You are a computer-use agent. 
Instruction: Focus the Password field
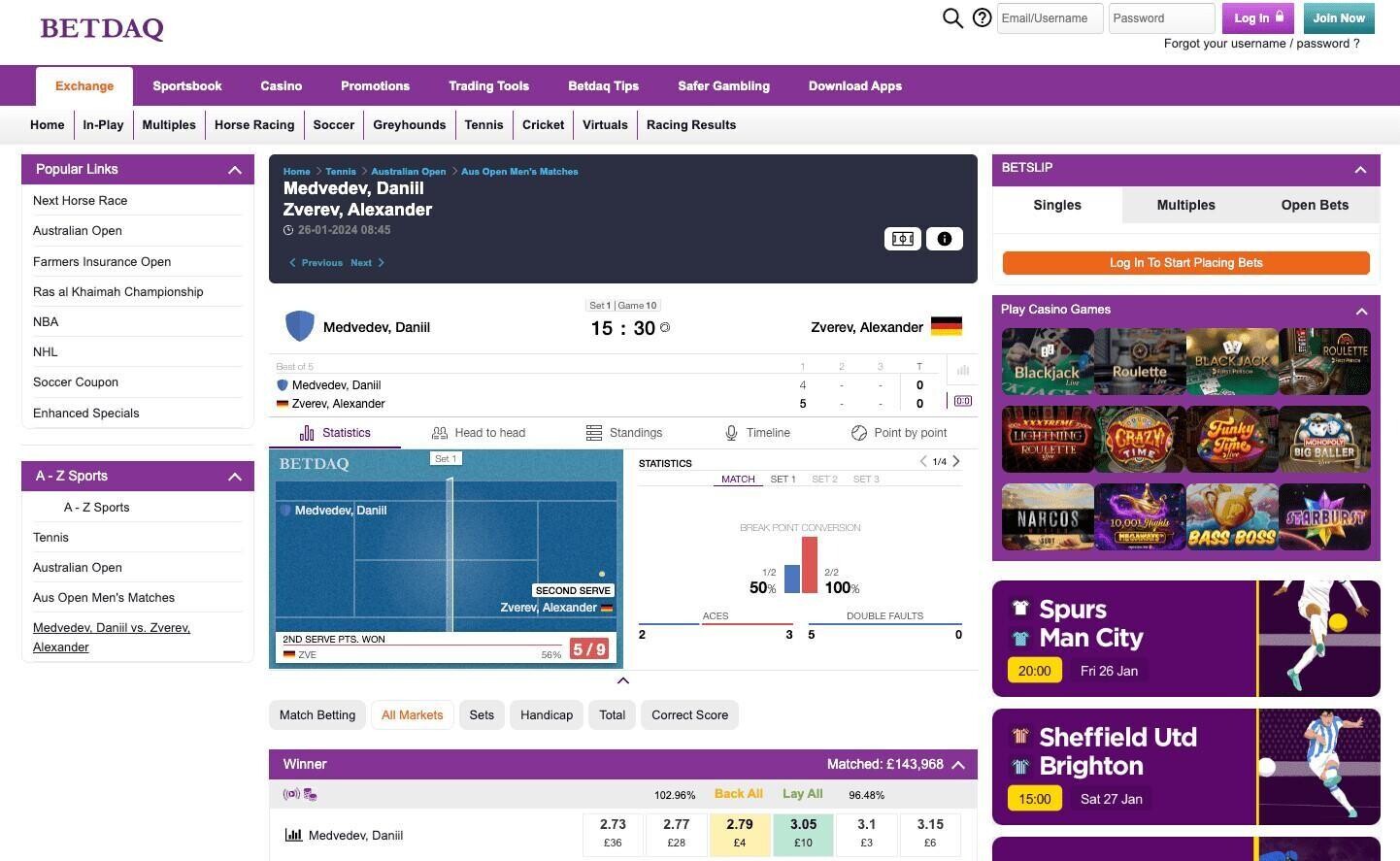click(1161, 18)
